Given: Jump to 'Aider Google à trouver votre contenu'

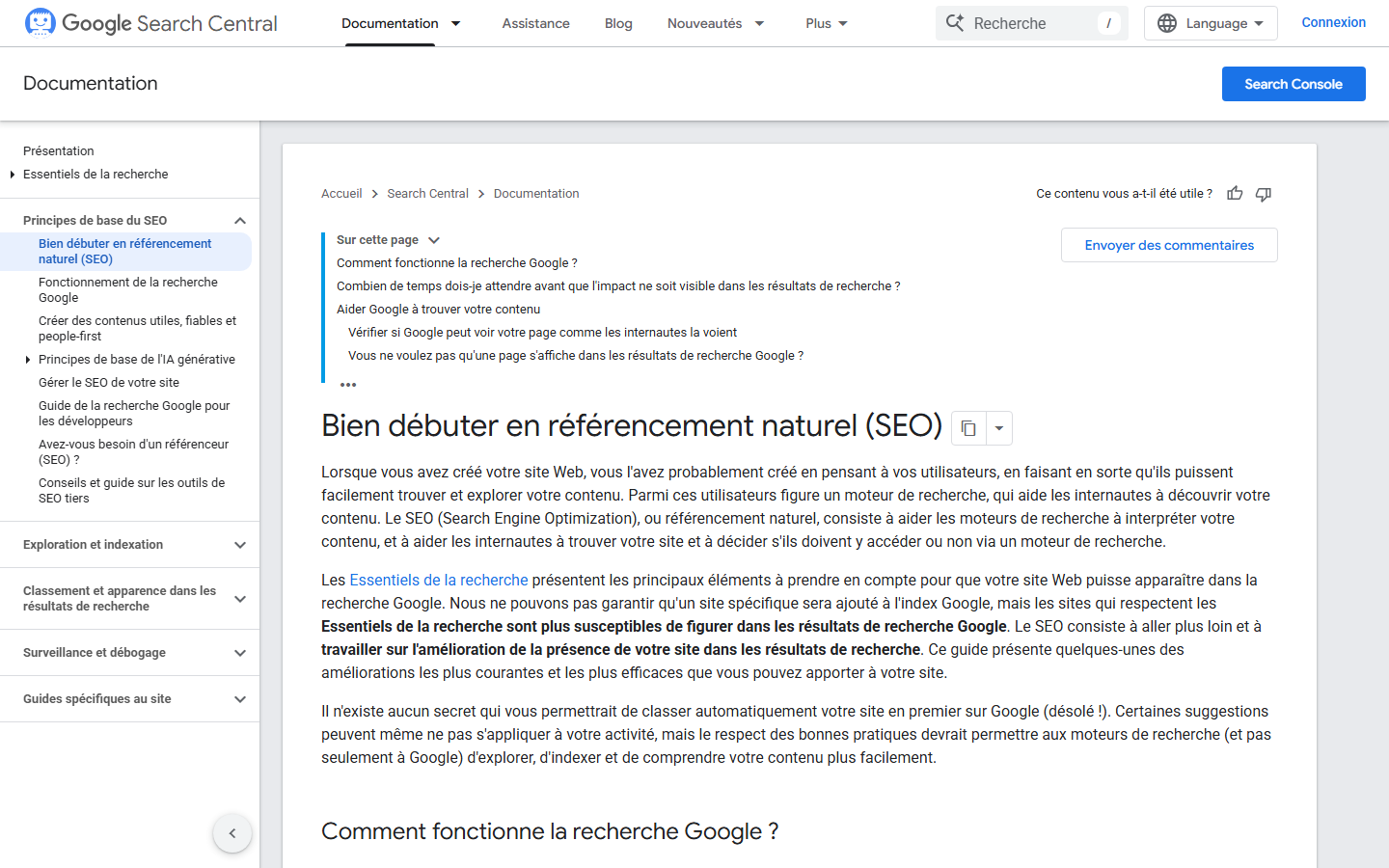Looking at the screenshot, I should pyautogui.click(x=438, y=310).
